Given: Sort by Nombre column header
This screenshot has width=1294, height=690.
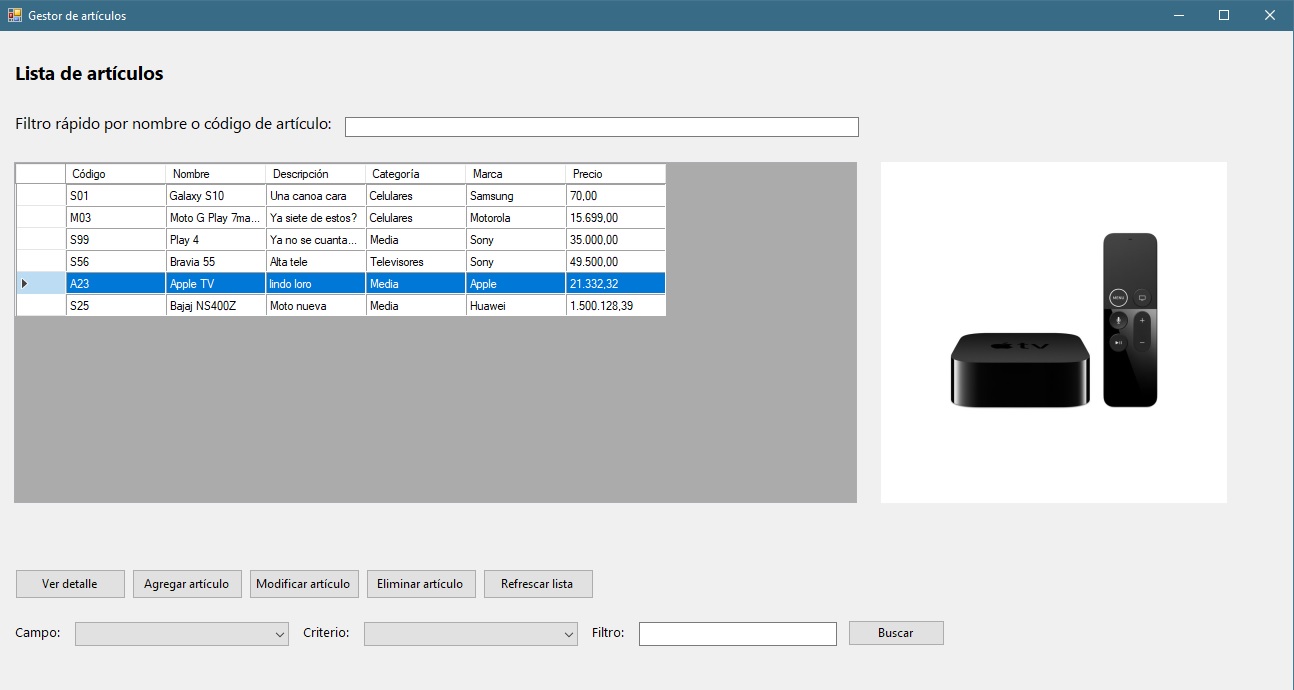Looking at the screenshot, I should coord(216,174).
